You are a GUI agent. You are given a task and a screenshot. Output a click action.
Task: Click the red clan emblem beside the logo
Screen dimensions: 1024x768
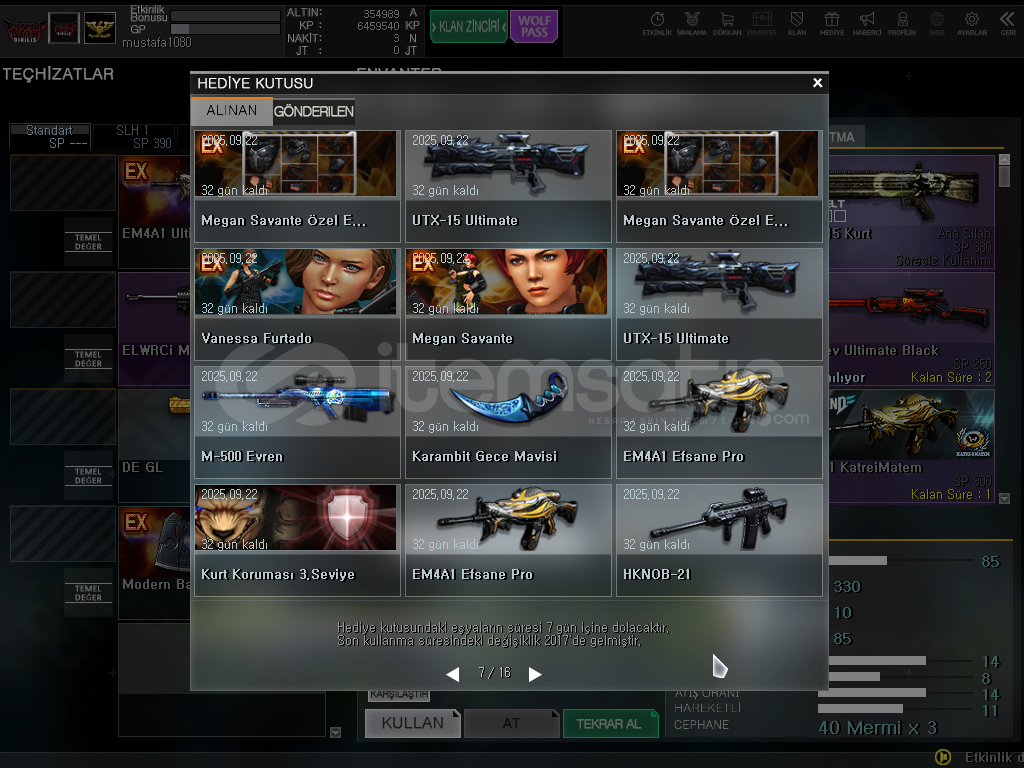[64, 28]
